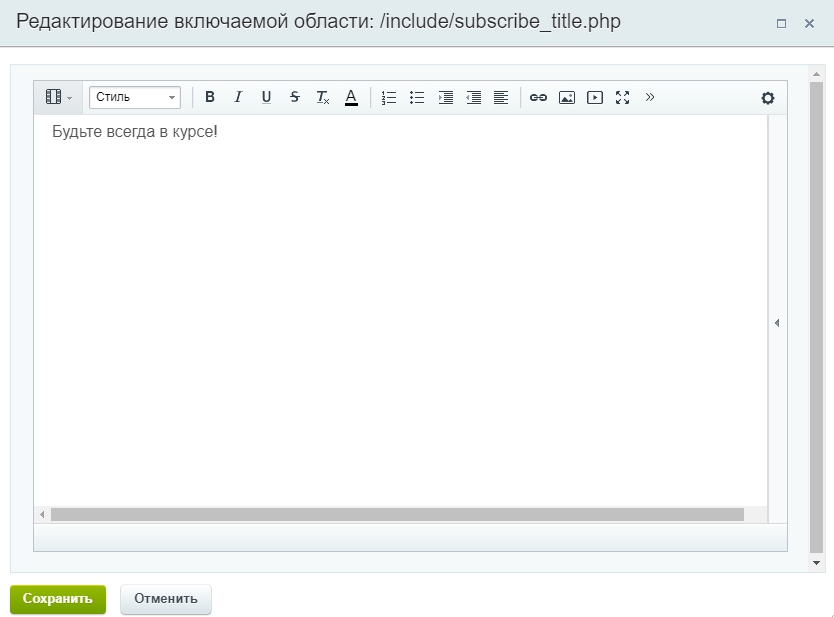Open the text color picker
The width and height of the screenshot is (834, 617).
click(x=351, y=97)
